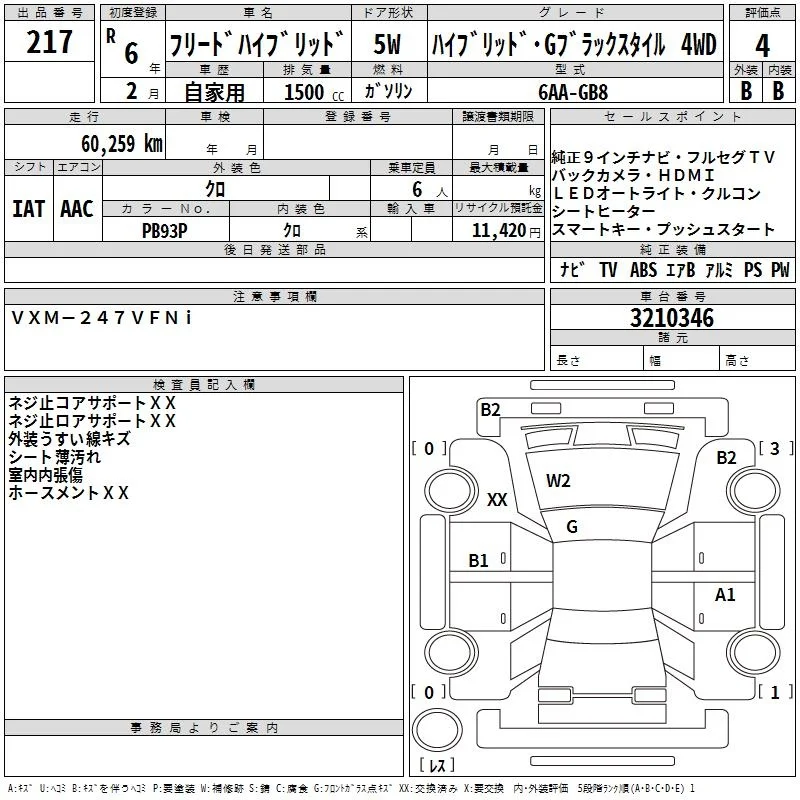Click the air conditioner value AAC

(x=77, y=208)
